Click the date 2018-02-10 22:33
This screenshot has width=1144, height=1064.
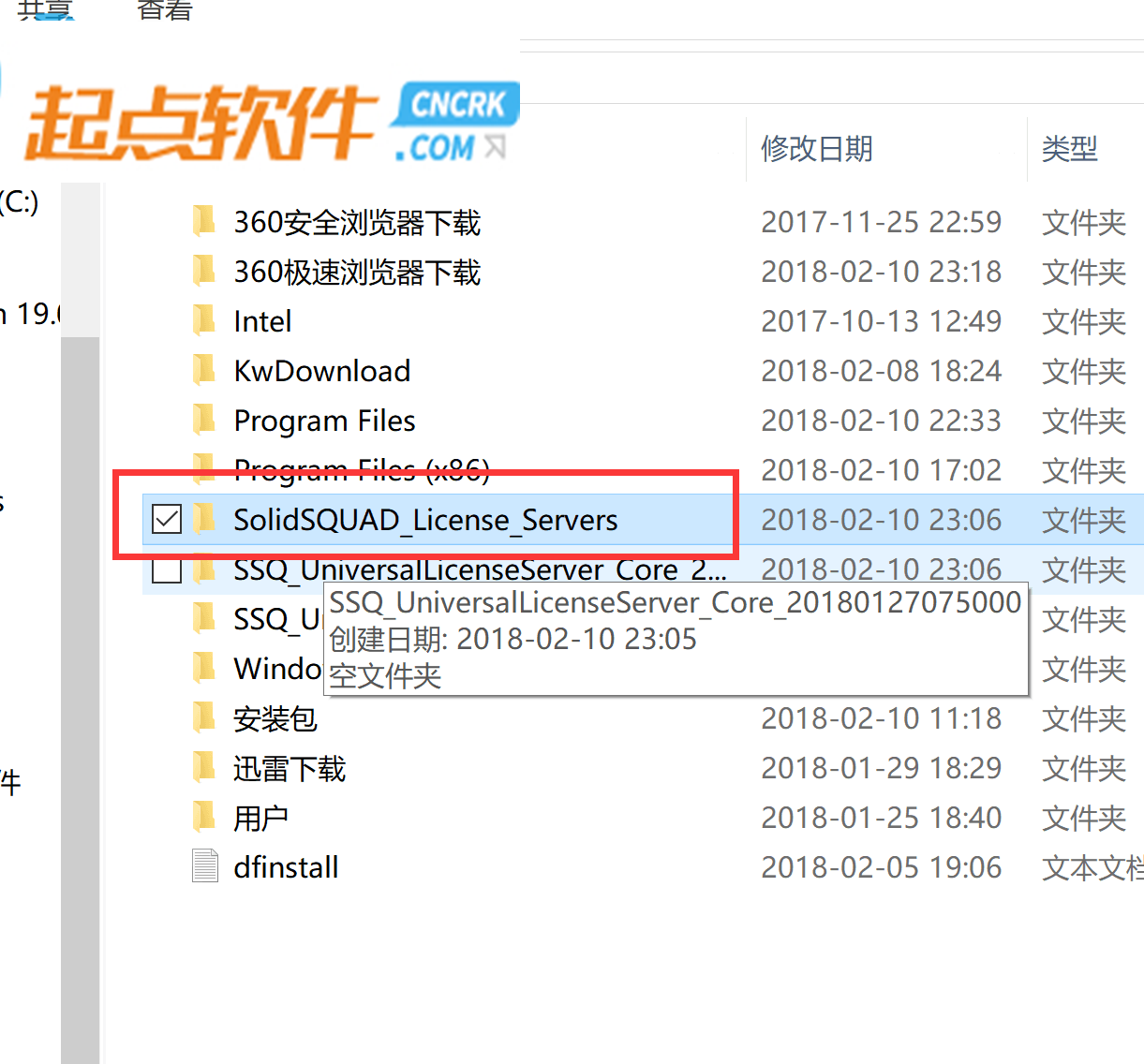pyautogui.click(x=881, y=421)
